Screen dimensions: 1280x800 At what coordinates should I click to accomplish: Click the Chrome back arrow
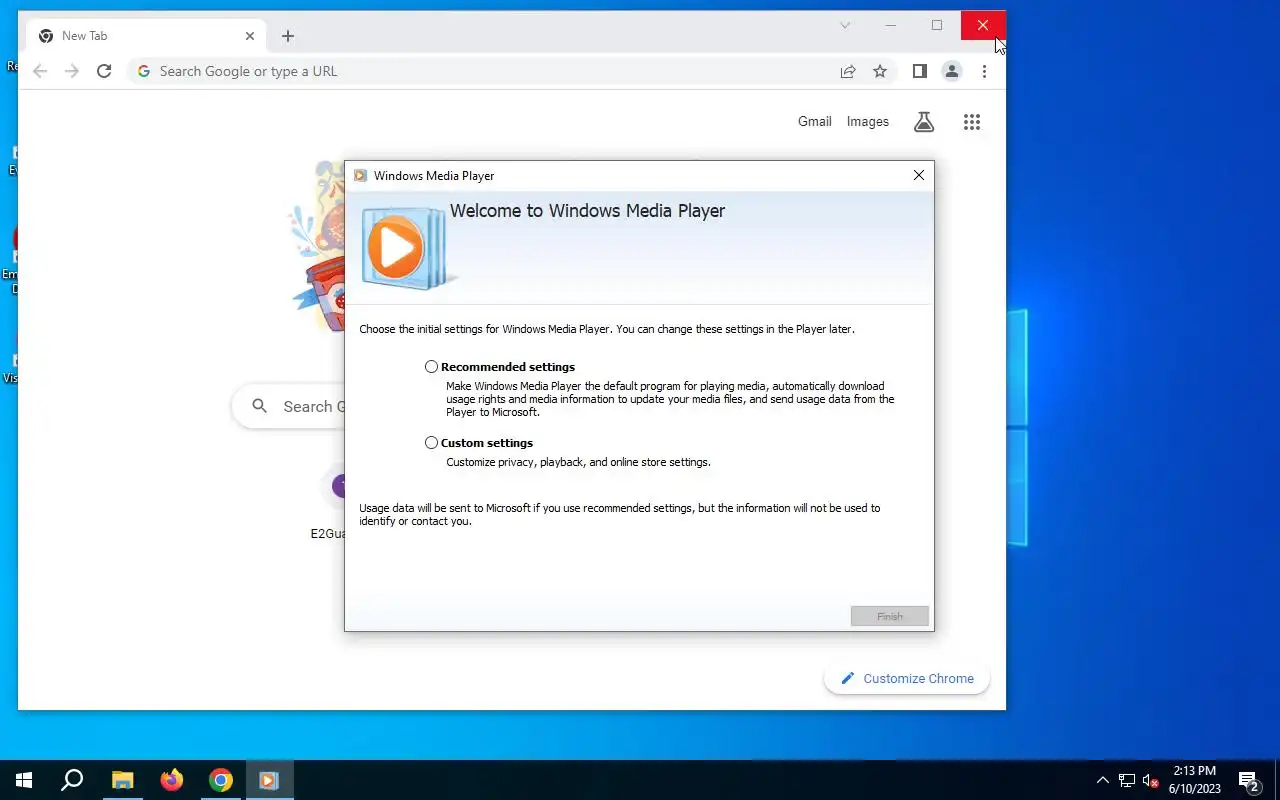click(40, 71)
